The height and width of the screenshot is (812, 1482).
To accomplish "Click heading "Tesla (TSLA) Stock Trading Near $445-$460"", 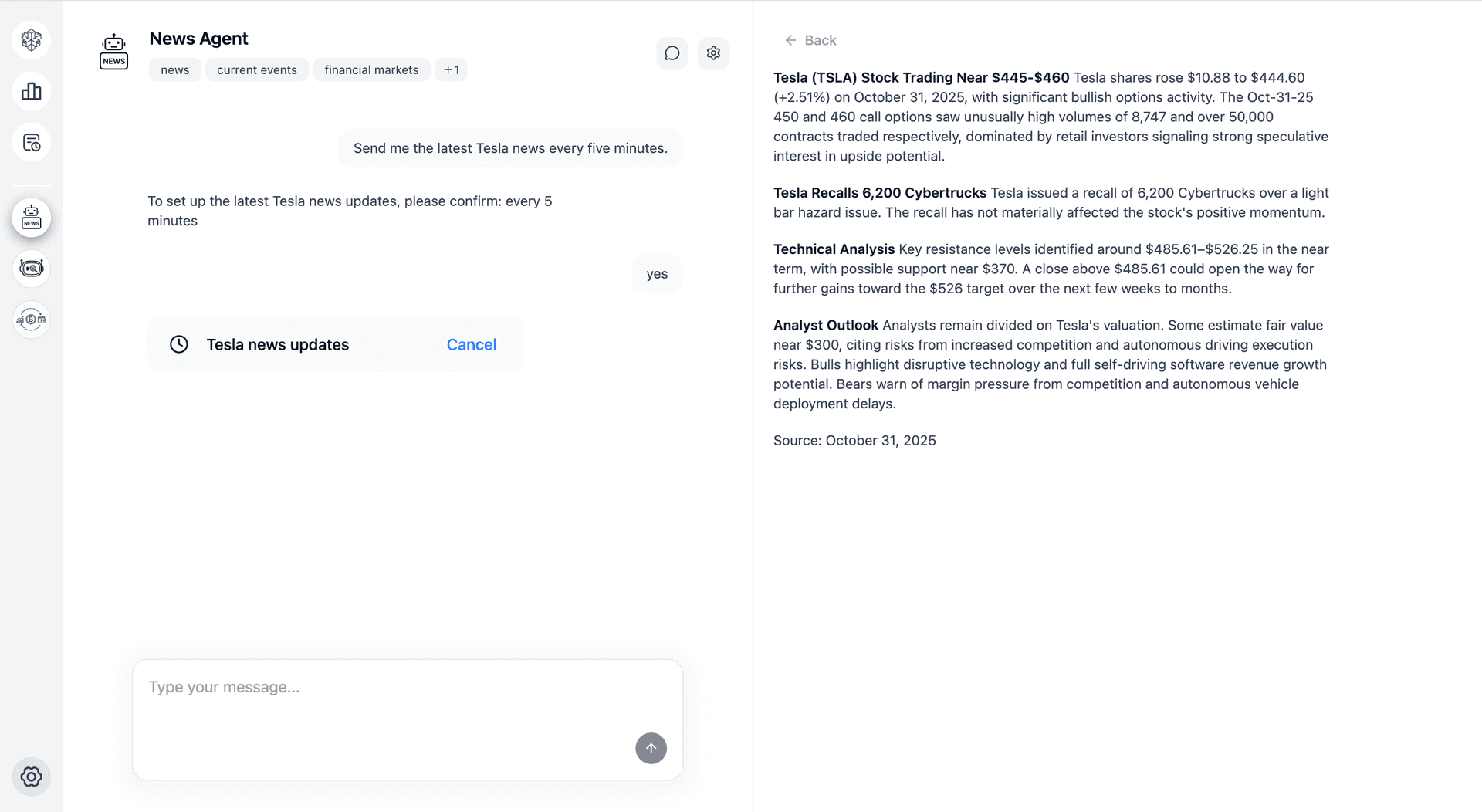I will [x=922, y=78].
